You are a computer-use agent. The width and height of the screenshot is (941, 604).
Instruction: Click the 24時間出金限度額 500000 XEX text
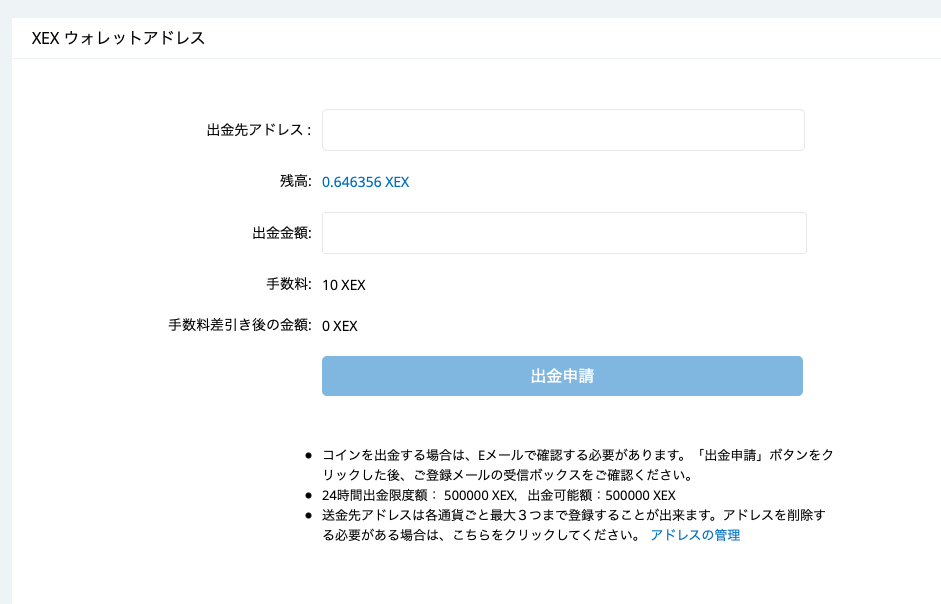pyautogui.click(x=419, y=495)
